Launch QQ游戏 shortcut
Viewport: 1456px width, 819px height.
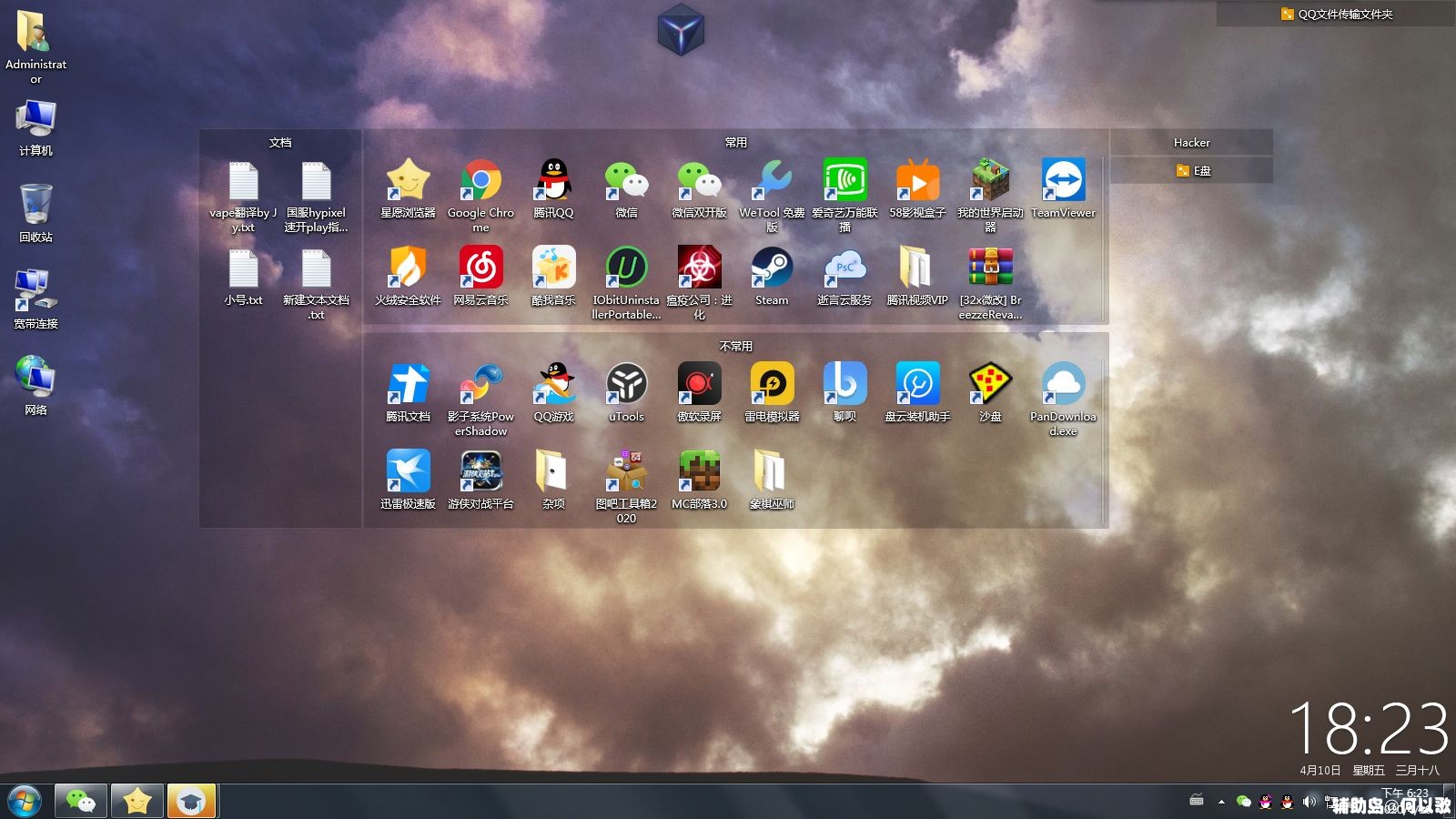(553, 393)
